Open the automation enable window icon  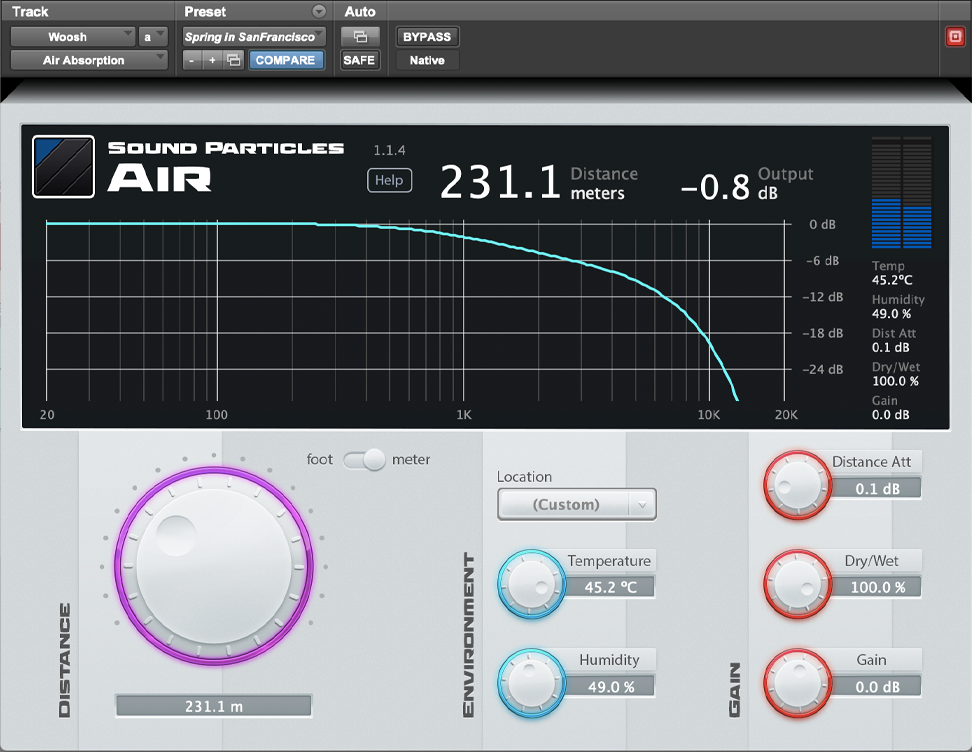click(x=360, y=37)
